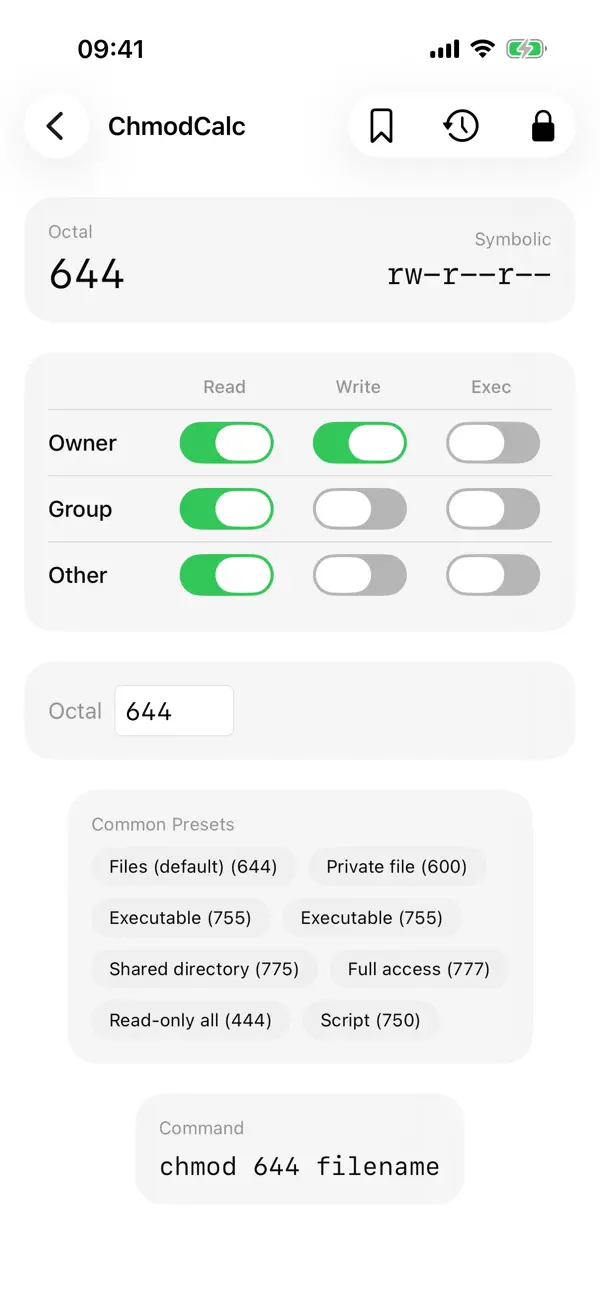Tap the back arrow to leave ChmodCalc
Screen dimensions: 600x1304
[x=55, y=126]
